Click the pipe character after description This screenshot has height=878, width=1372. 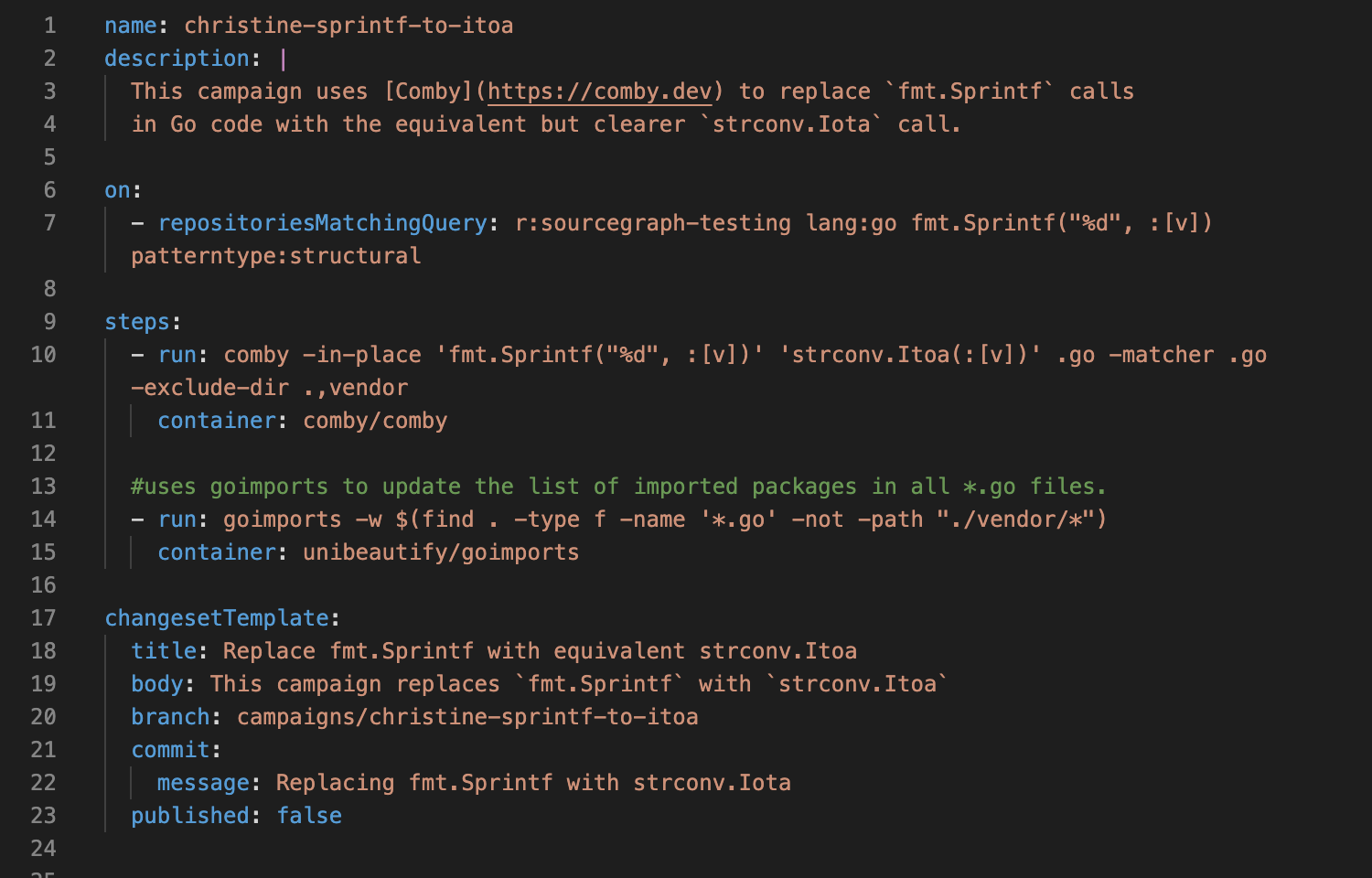(x=283, y=59)
